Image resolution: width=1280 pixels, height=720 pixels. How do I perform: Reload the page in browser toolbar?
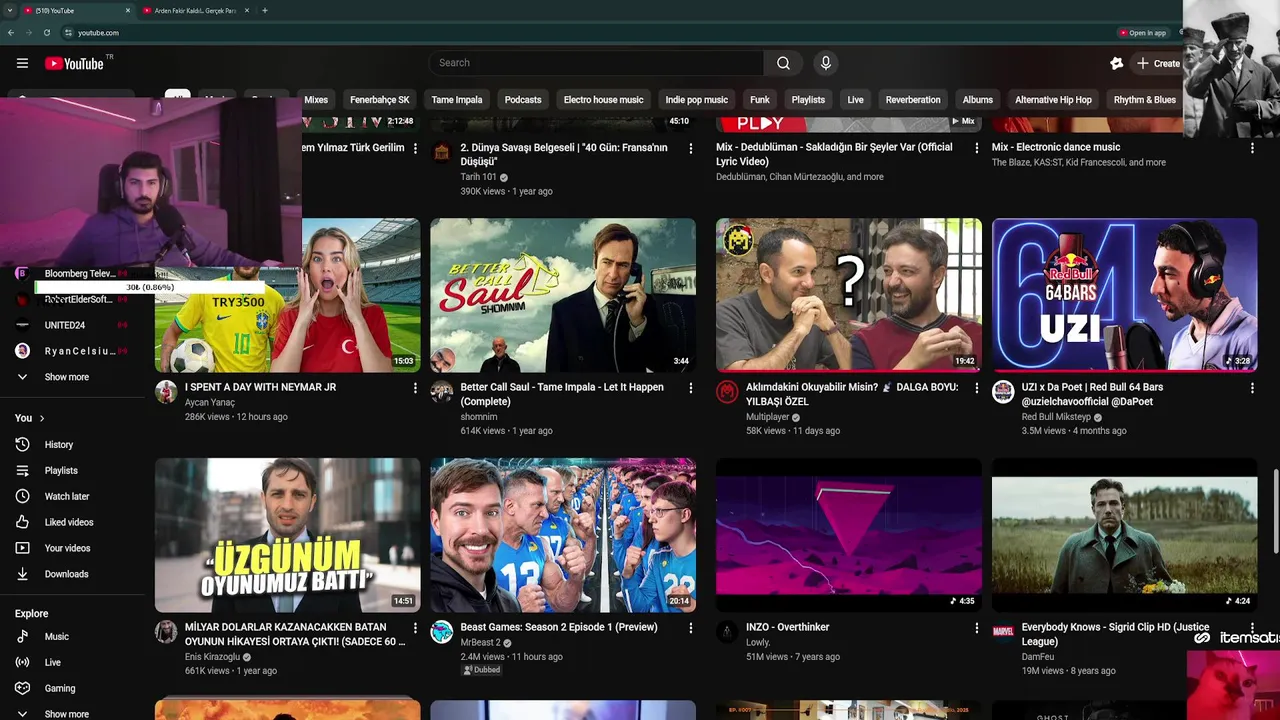46,32
